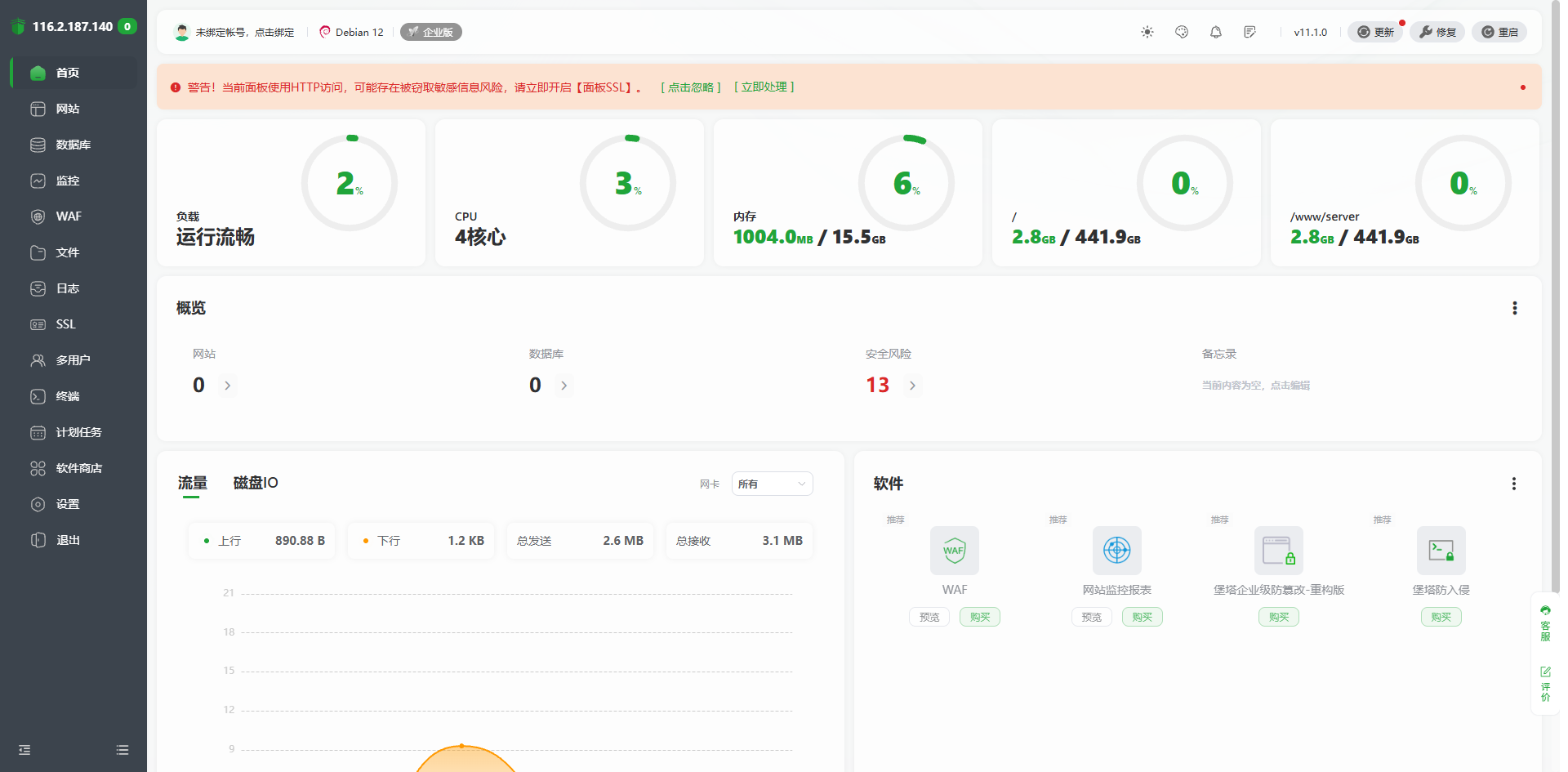This screenshot has height=772, width=1568.
Task: Open the network card dropdown showing 所有
Action: tap(772, 484)
